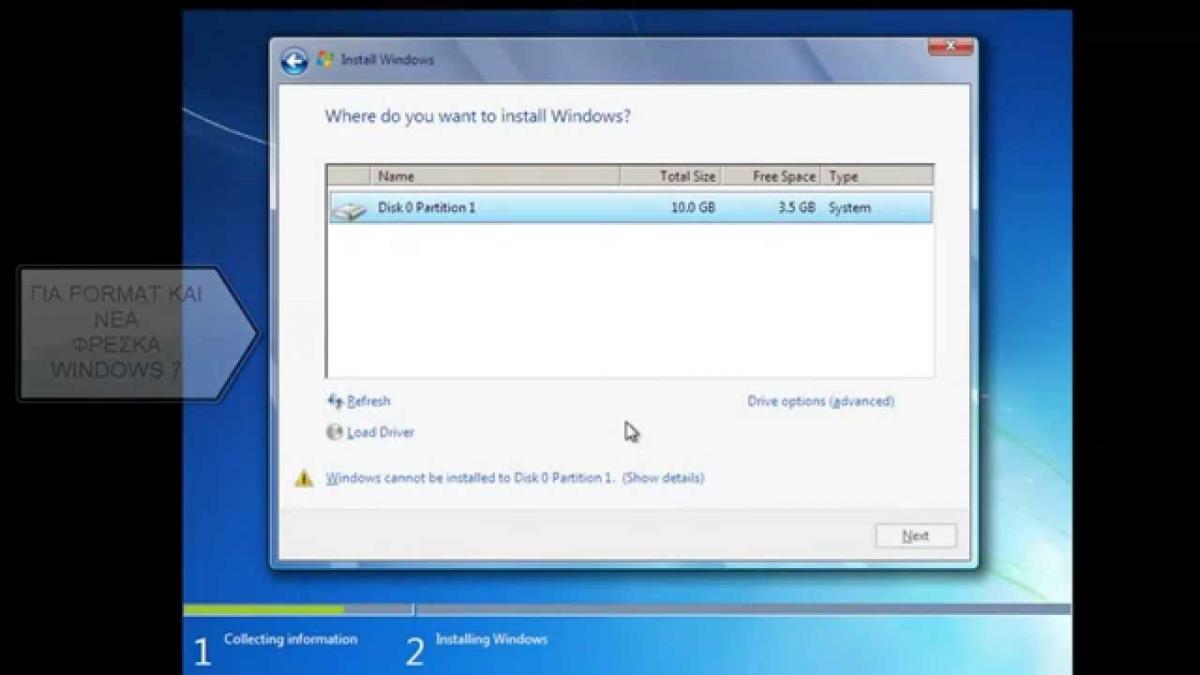1200x675 pixels.
Task: Click the 3.5 GB free space value
Action: 795,208
